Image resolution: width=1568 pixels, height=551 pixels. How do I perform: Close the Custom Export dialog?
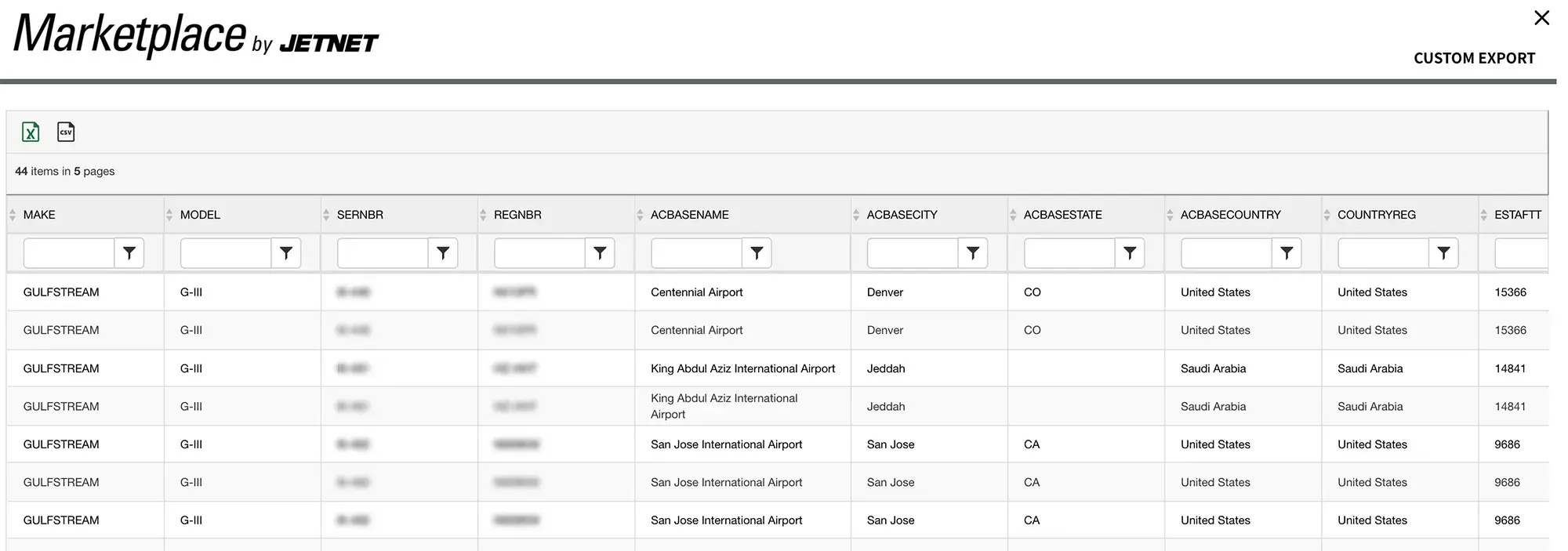[x=1541, y=18]
